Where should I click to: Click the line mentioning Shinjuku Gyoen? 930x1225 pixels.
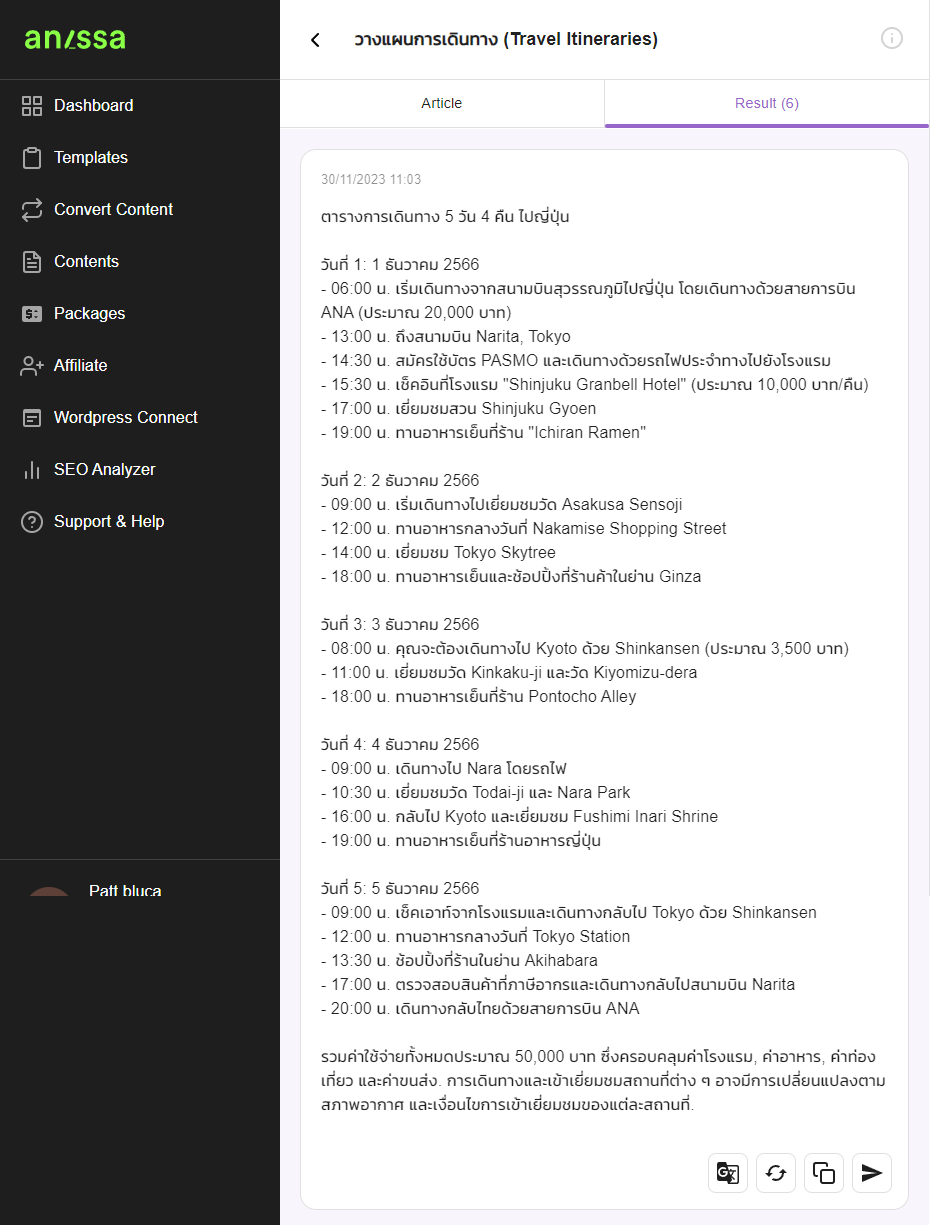coord(459,408)
